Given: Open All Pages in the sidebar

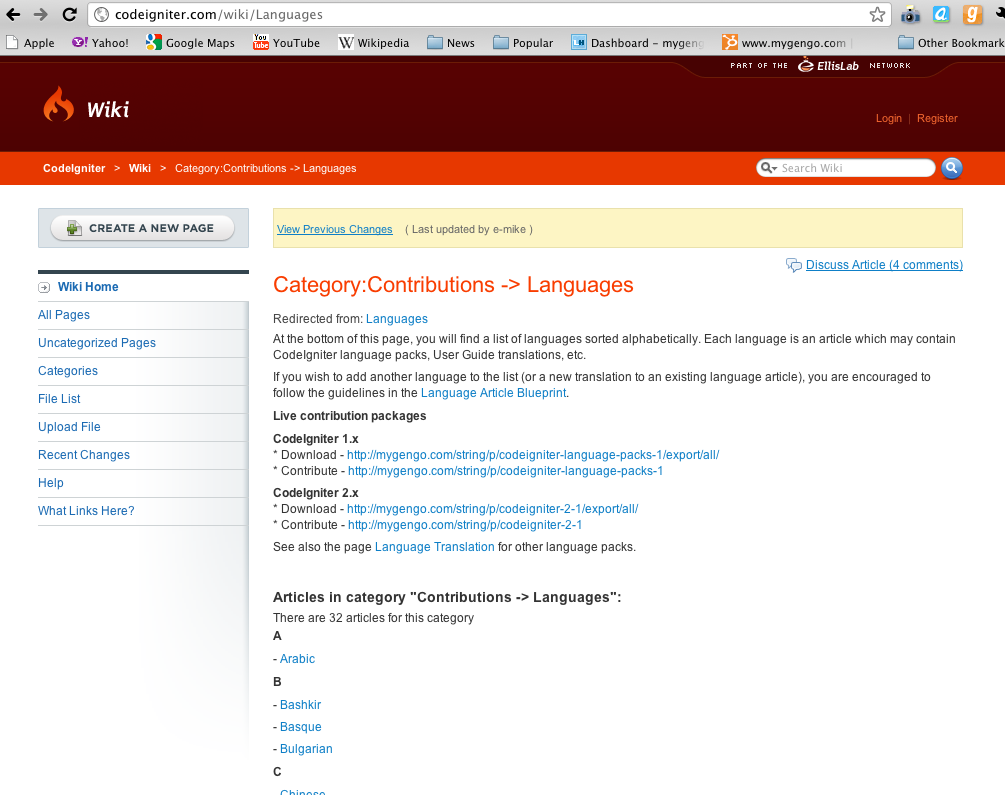Looking at the screenshot, I should [x=63, y=315].
